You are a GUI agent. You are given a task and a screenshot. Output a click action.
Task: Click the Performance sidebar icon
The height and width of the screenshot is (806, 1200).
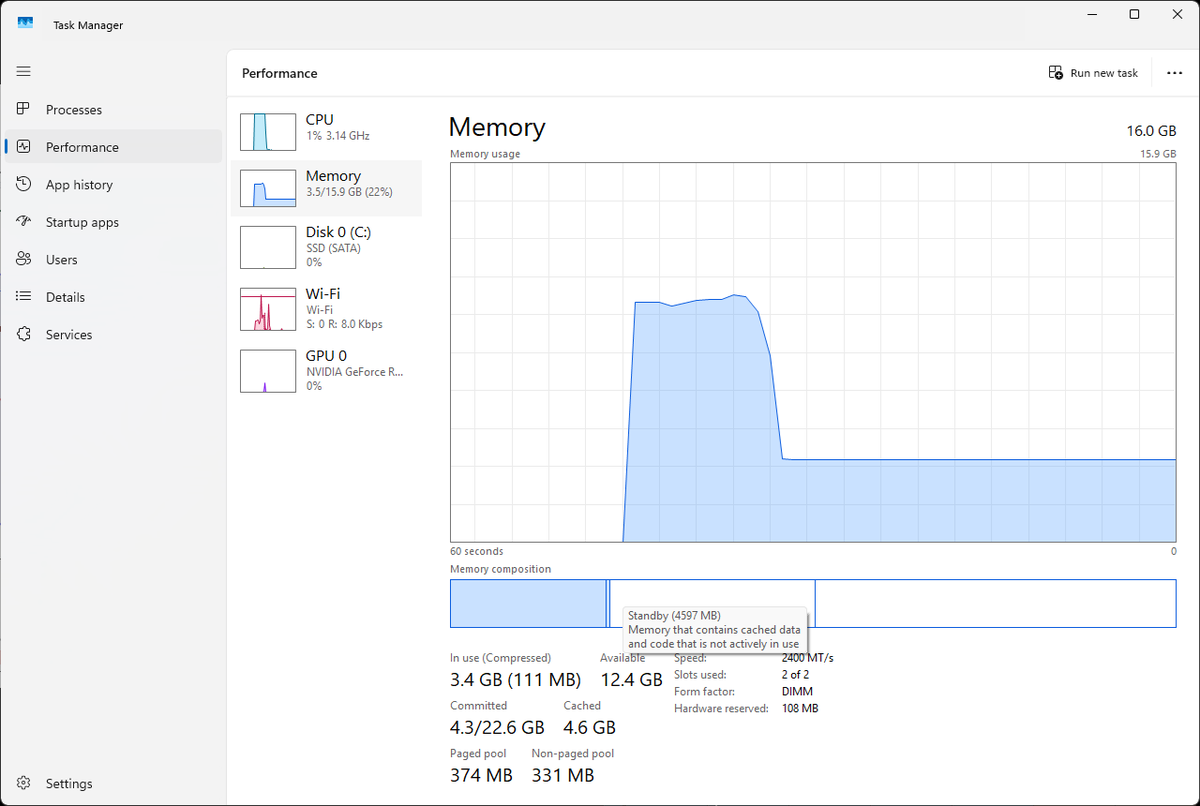point(24,147)
